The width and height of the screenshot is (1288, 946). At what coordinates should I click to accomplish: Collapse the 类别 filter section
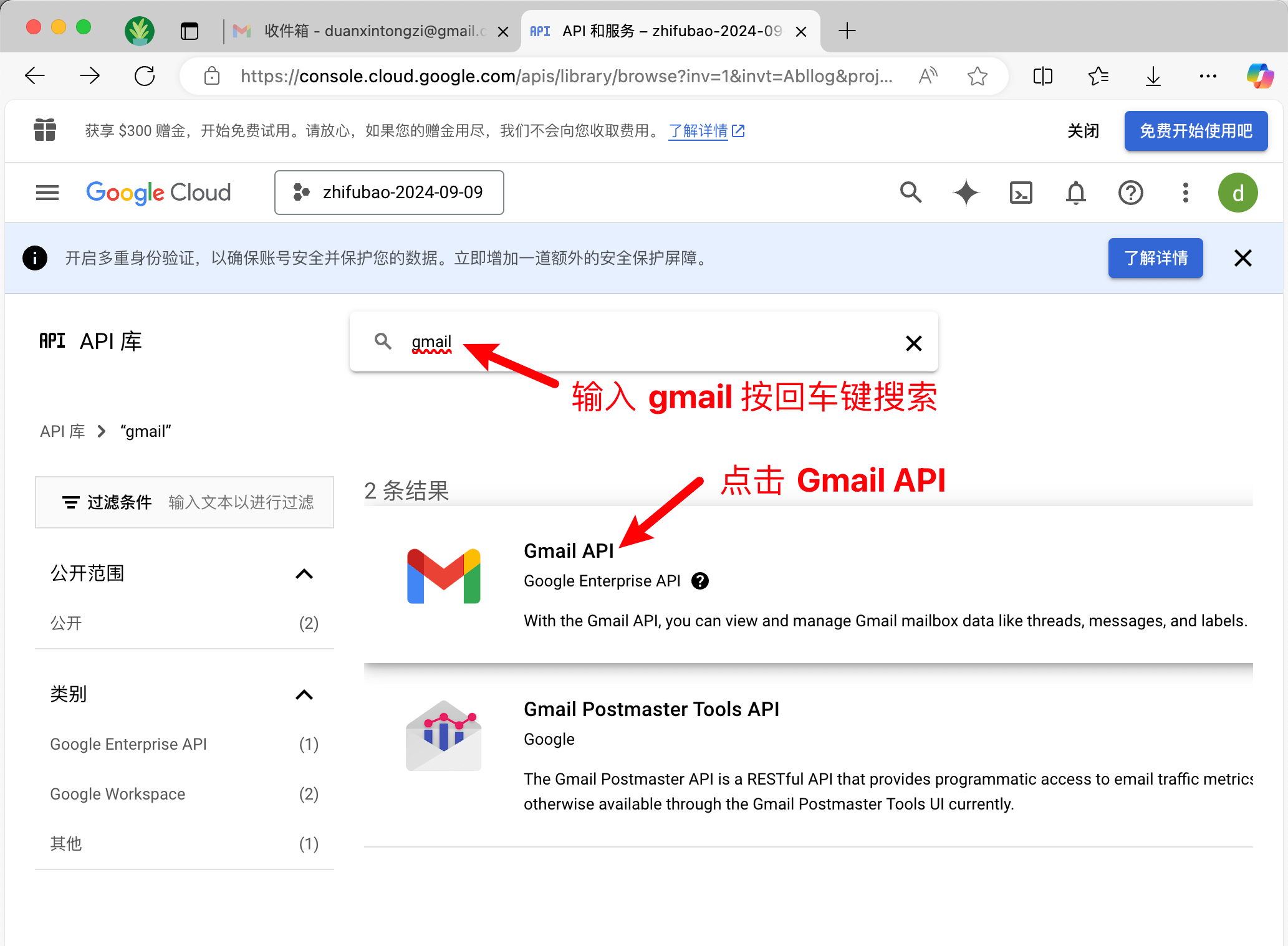[x=304, y=694]
